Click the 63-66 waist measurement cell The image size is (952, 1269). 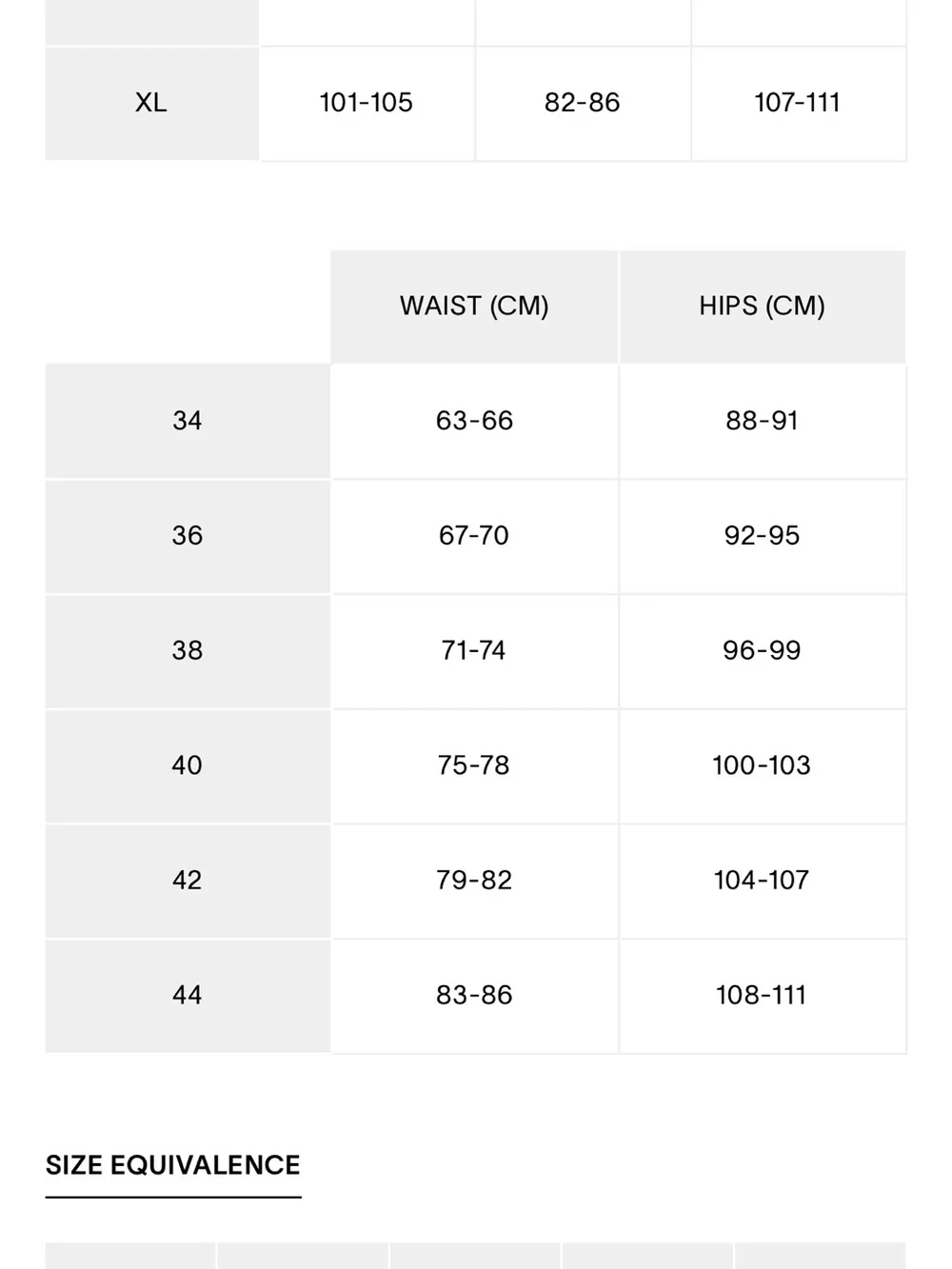click(474, 421)
